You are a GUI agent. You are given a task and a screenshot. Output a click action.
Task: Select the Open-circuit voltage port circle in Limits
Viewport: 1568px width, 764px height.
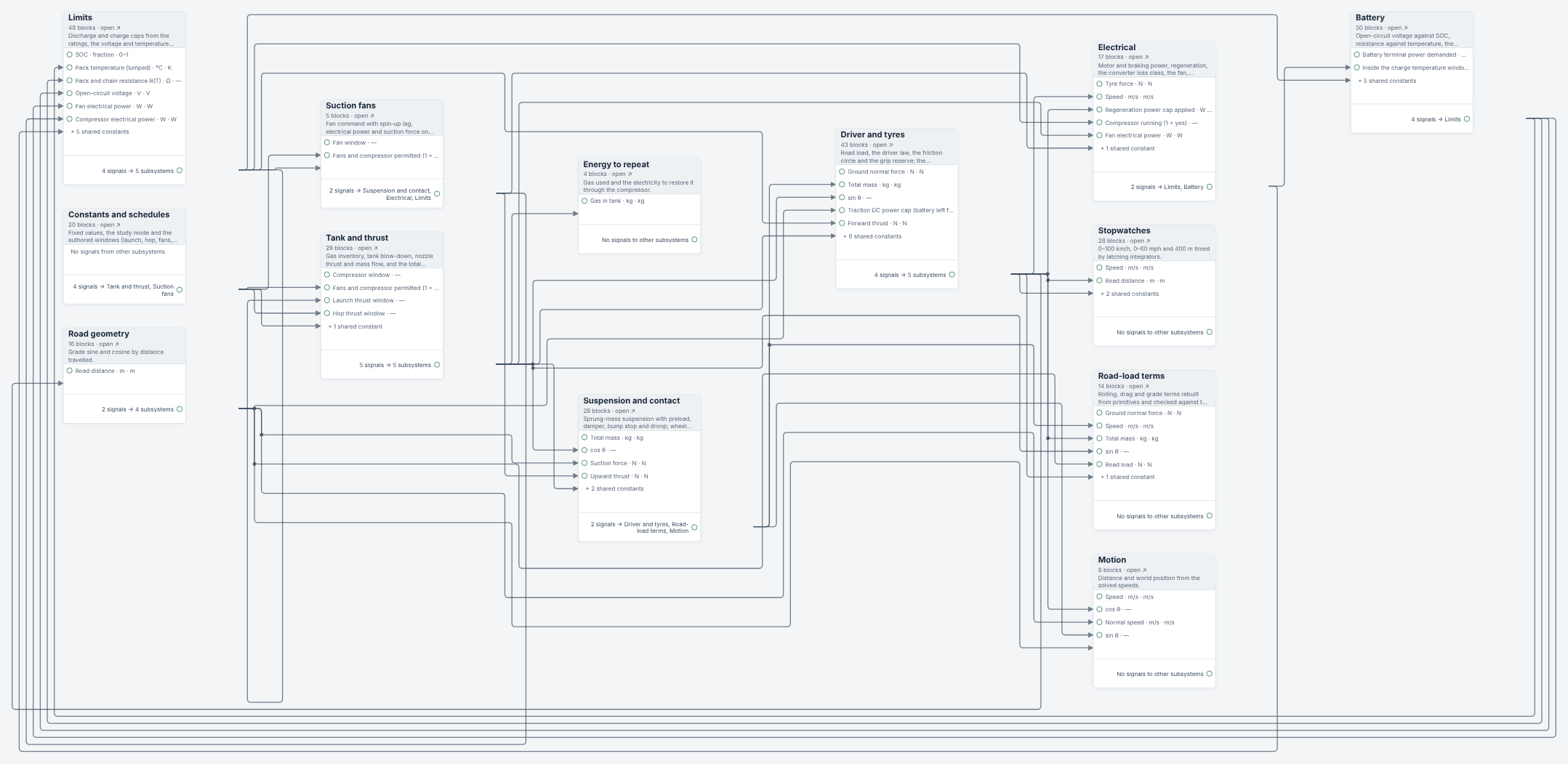[70, 93]
